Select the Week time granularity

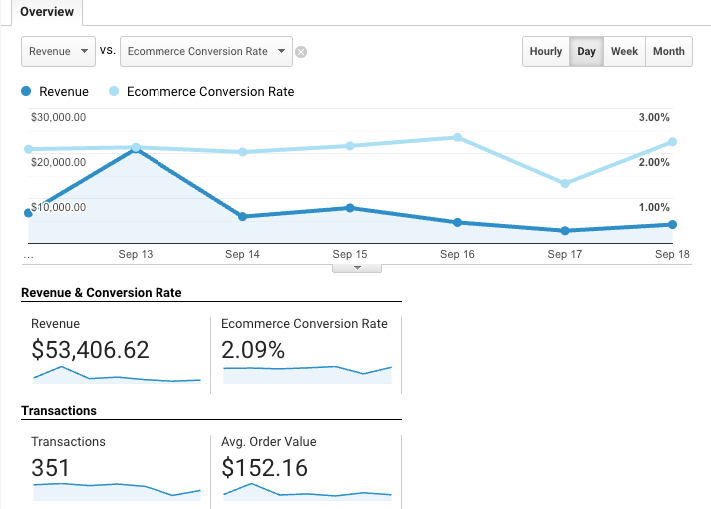pyautogui.click(x=624, y=52)
